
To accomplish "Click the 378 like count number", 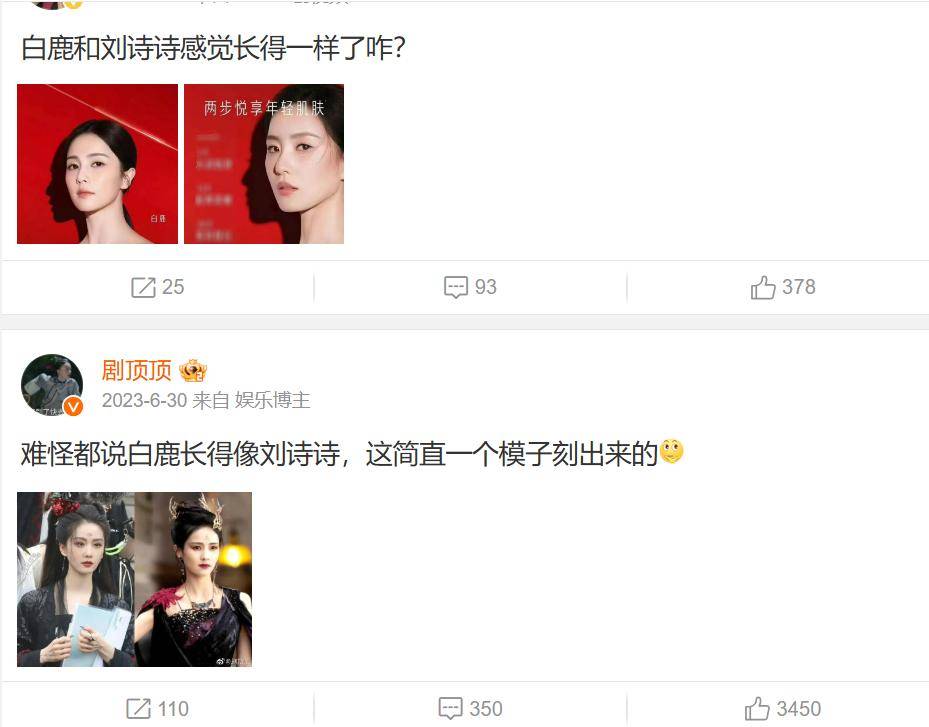I will 799,287.
